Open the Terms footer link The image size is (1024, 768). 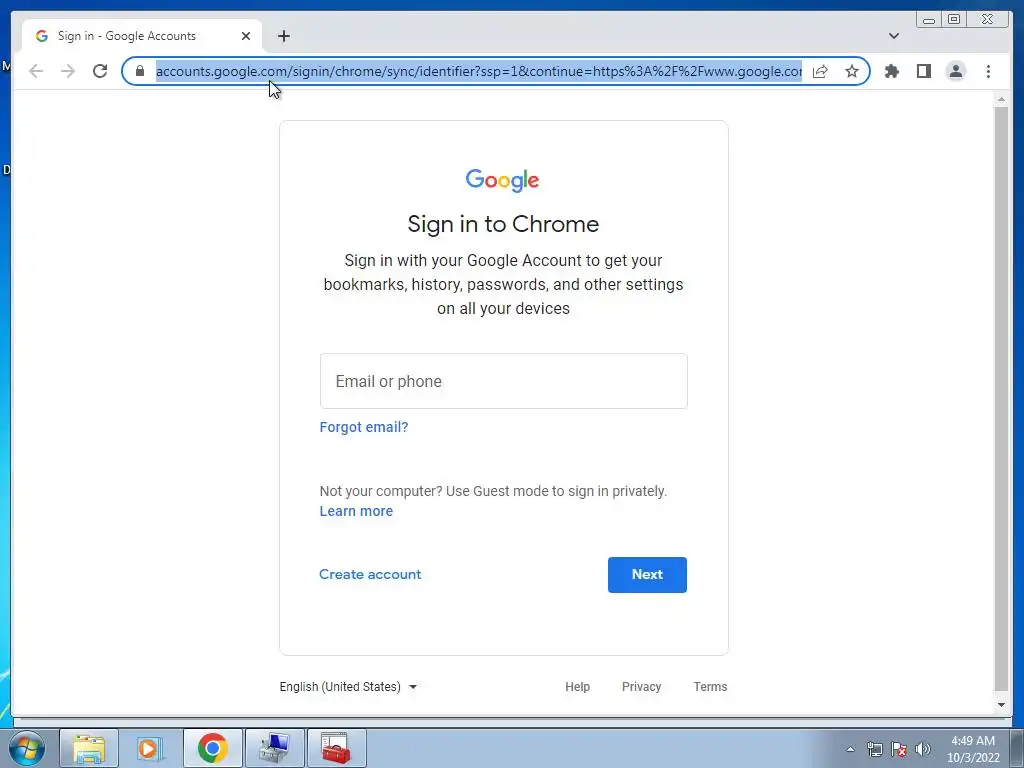pos(711,687)
